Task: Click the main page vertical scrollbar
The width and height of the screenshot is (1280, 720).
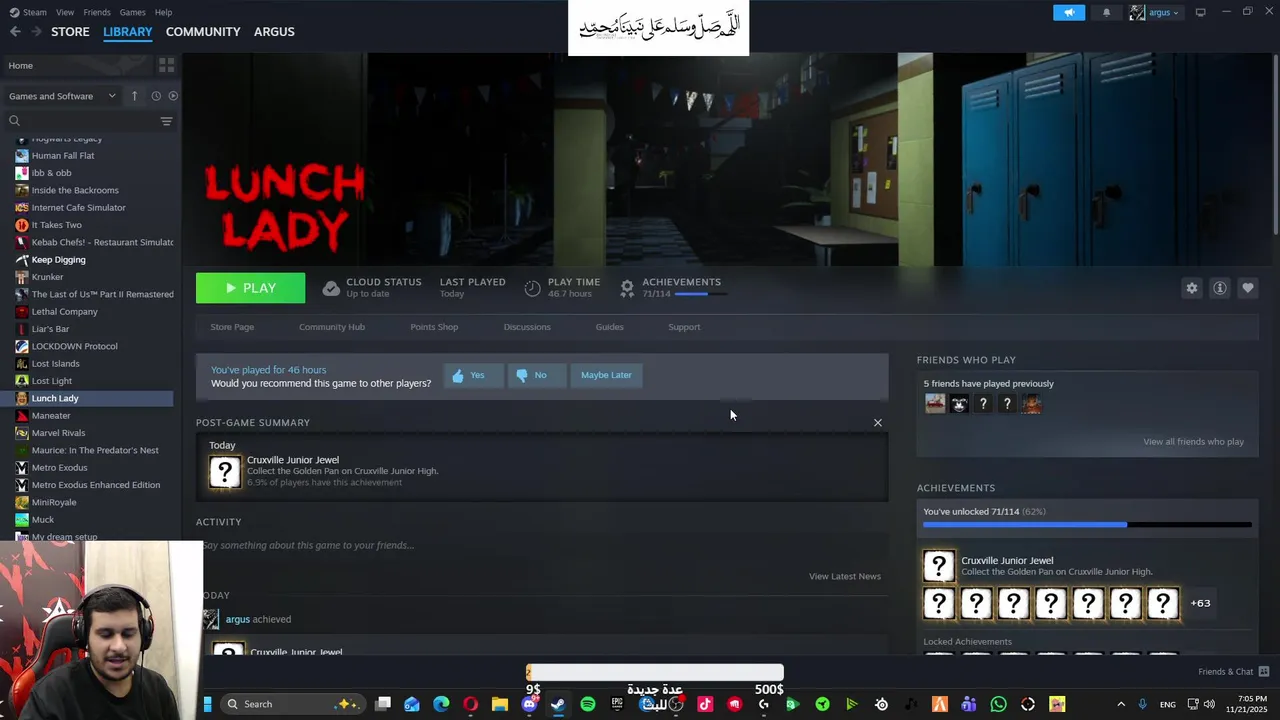Action: point(1275,145)
